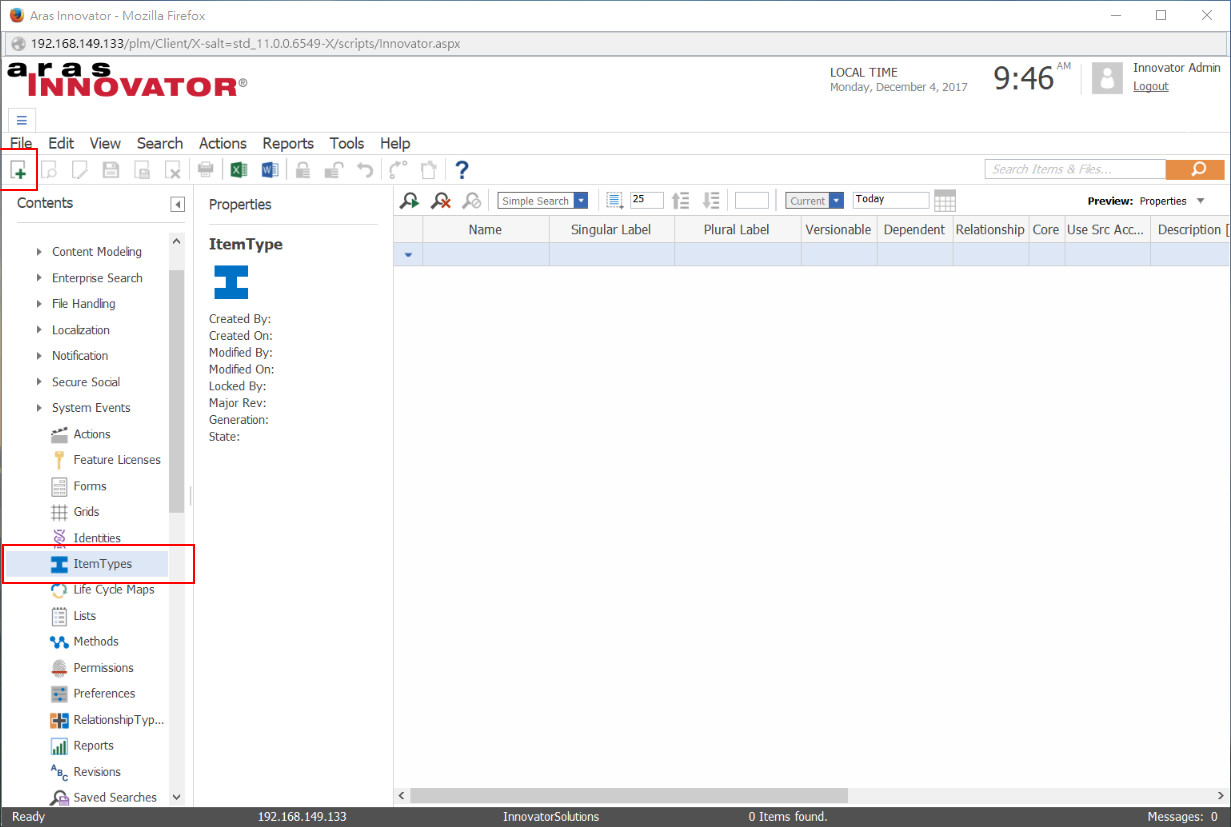Click the horizontal grid scrollbar
The width and height of the screenshot is (1231, 827).
629,796
